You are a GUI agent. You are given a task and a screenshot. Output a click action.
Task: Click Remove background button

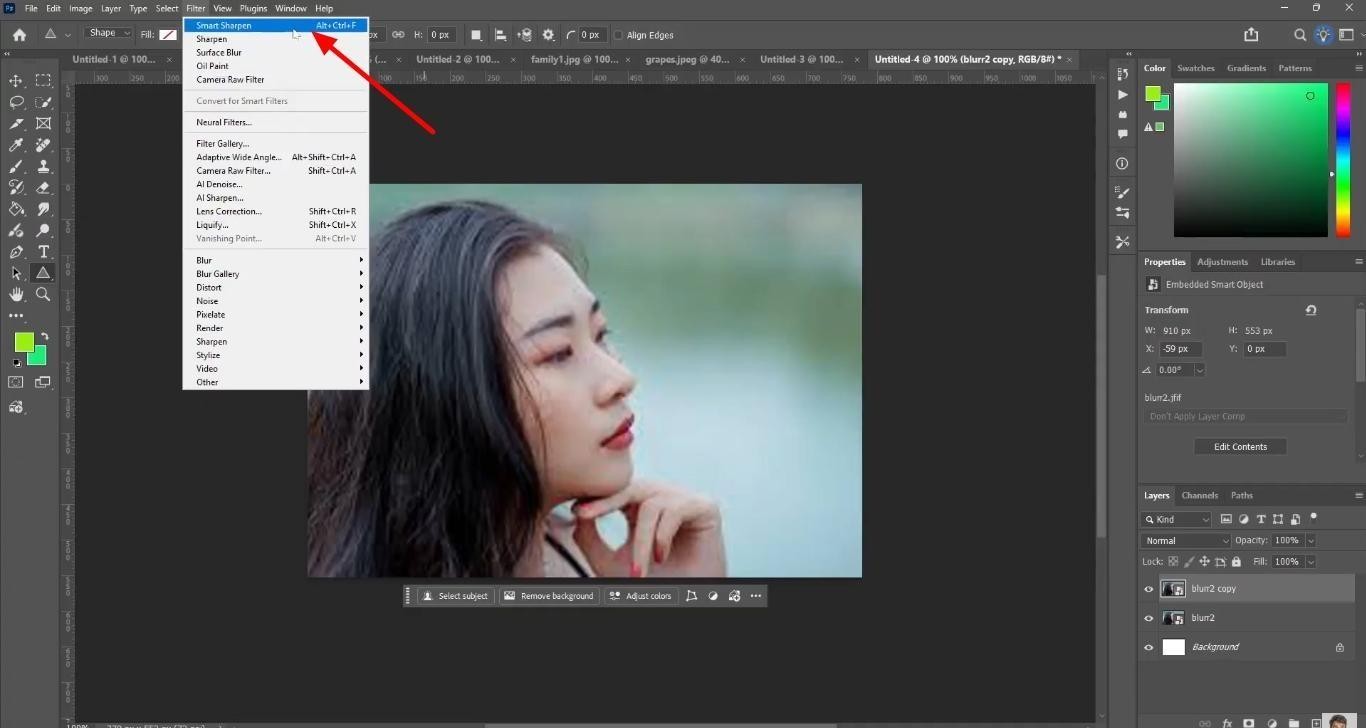(x=548, y=596)
